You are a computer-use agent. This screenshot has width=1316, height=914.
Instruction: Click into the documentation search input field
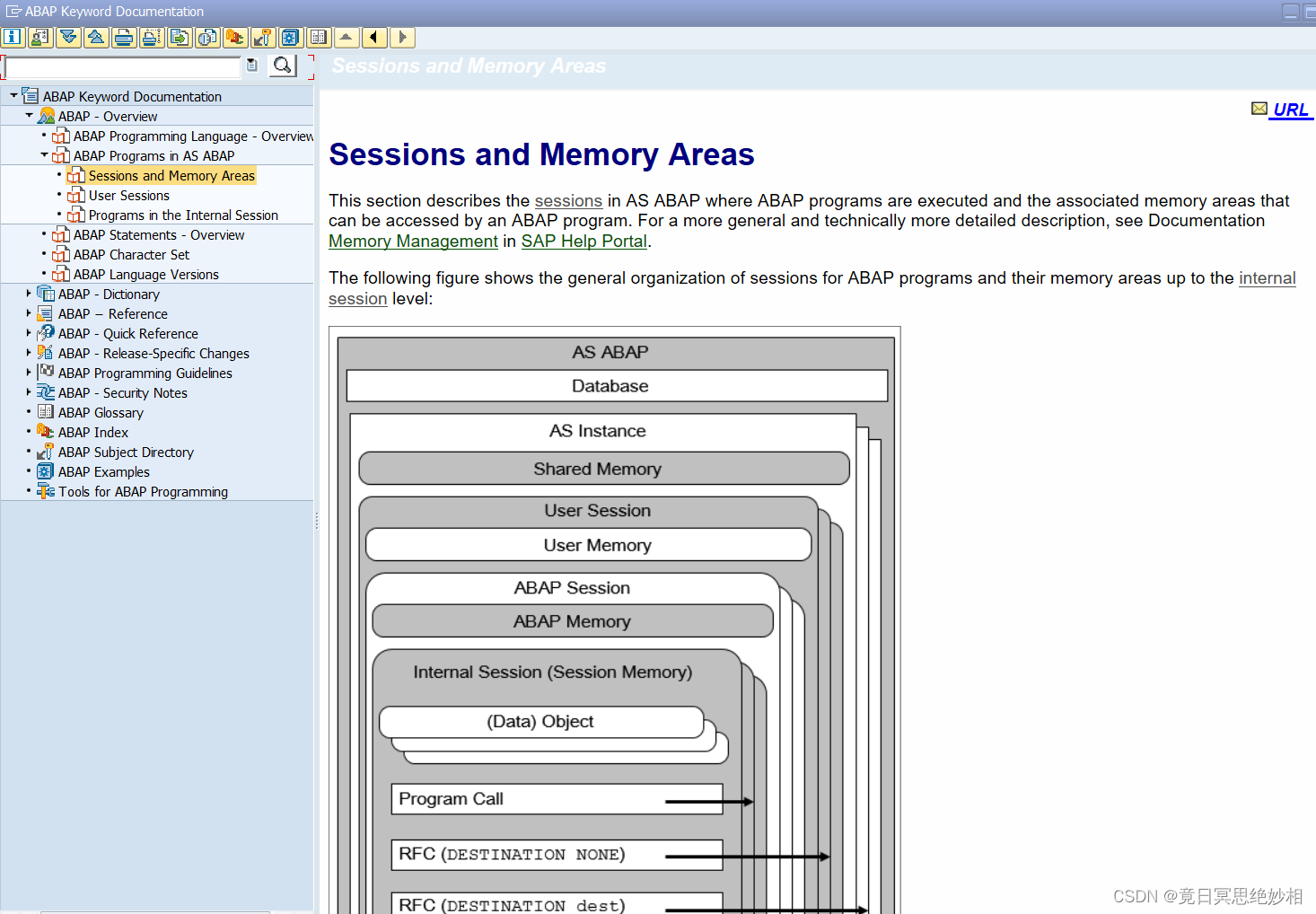tap(123, 67)
